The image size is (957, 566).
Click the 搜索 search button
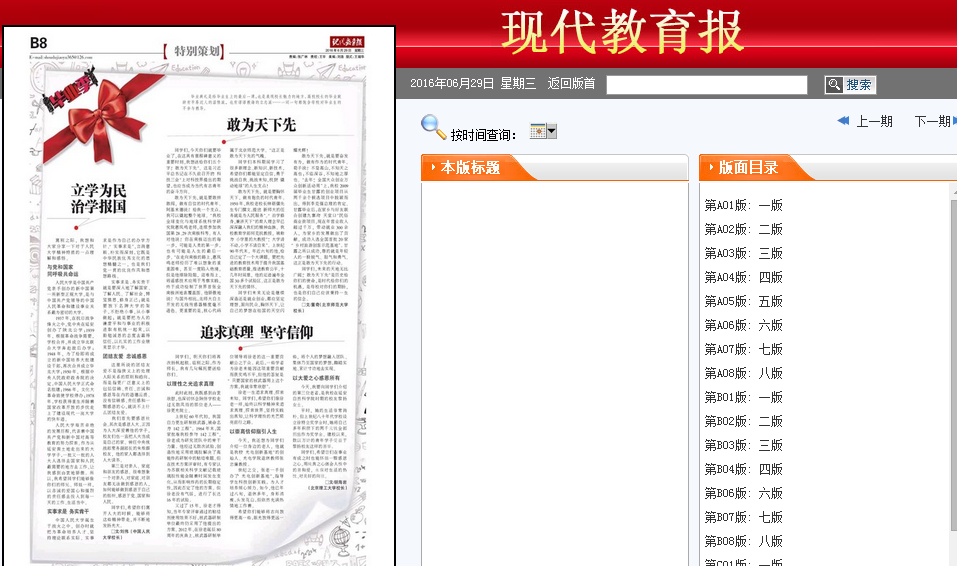(x=849, y=85)
